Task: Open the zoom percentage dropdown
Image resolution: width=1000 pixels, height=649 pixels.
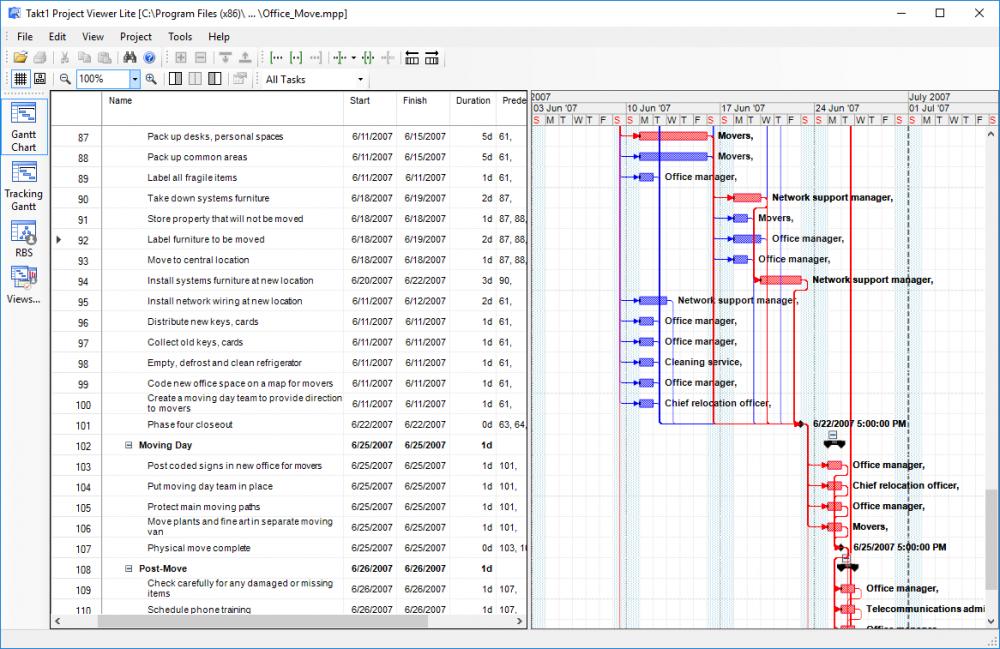Action: (x=134, y=79)
